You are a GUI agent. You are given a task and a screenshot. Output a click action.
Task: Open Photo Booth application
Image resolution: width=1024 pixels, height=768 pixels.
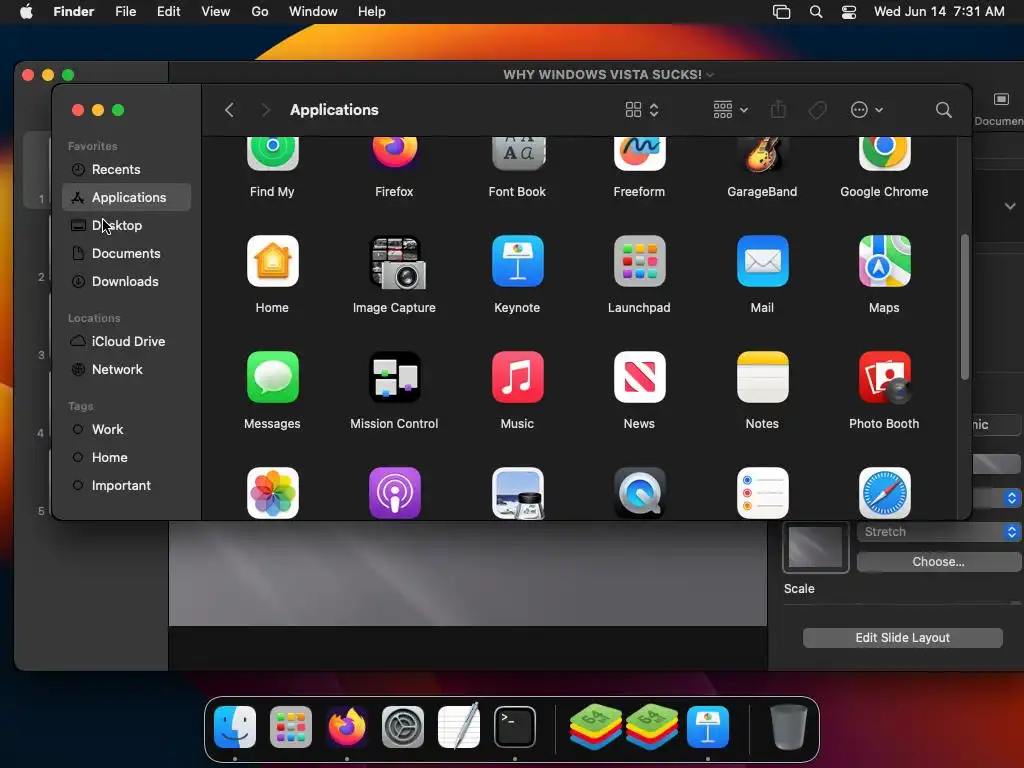(x=884, y=377)
